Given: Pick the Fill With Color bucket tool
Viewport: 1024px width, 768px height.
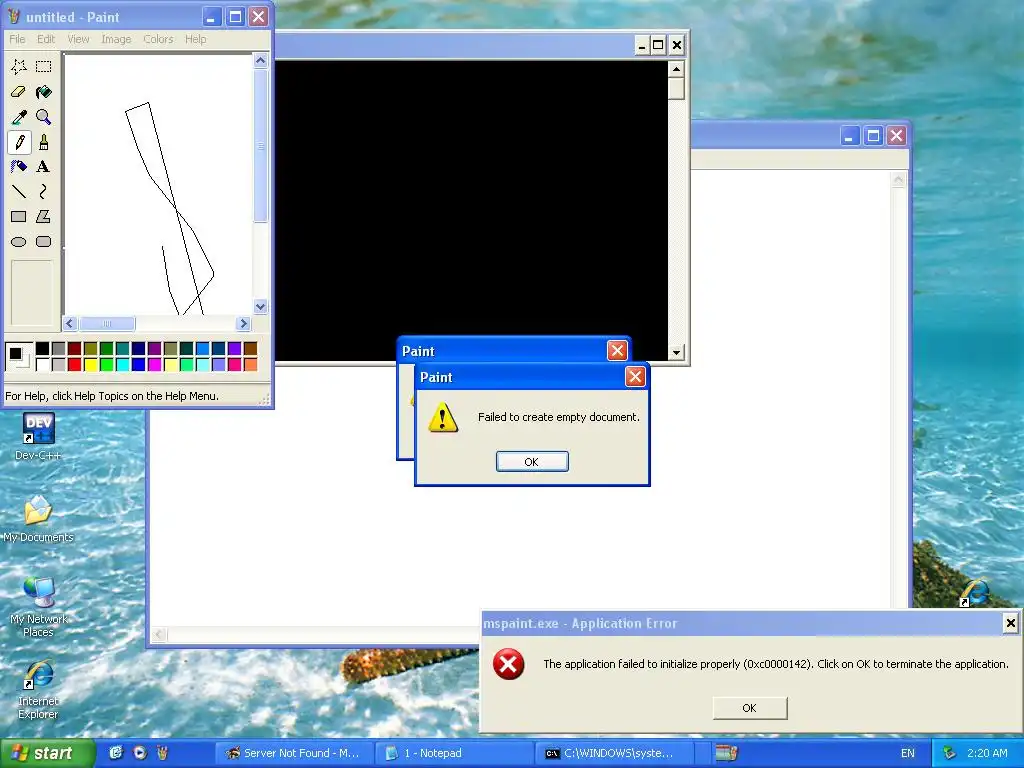Looking at the screenshot, I should point(43,92).
